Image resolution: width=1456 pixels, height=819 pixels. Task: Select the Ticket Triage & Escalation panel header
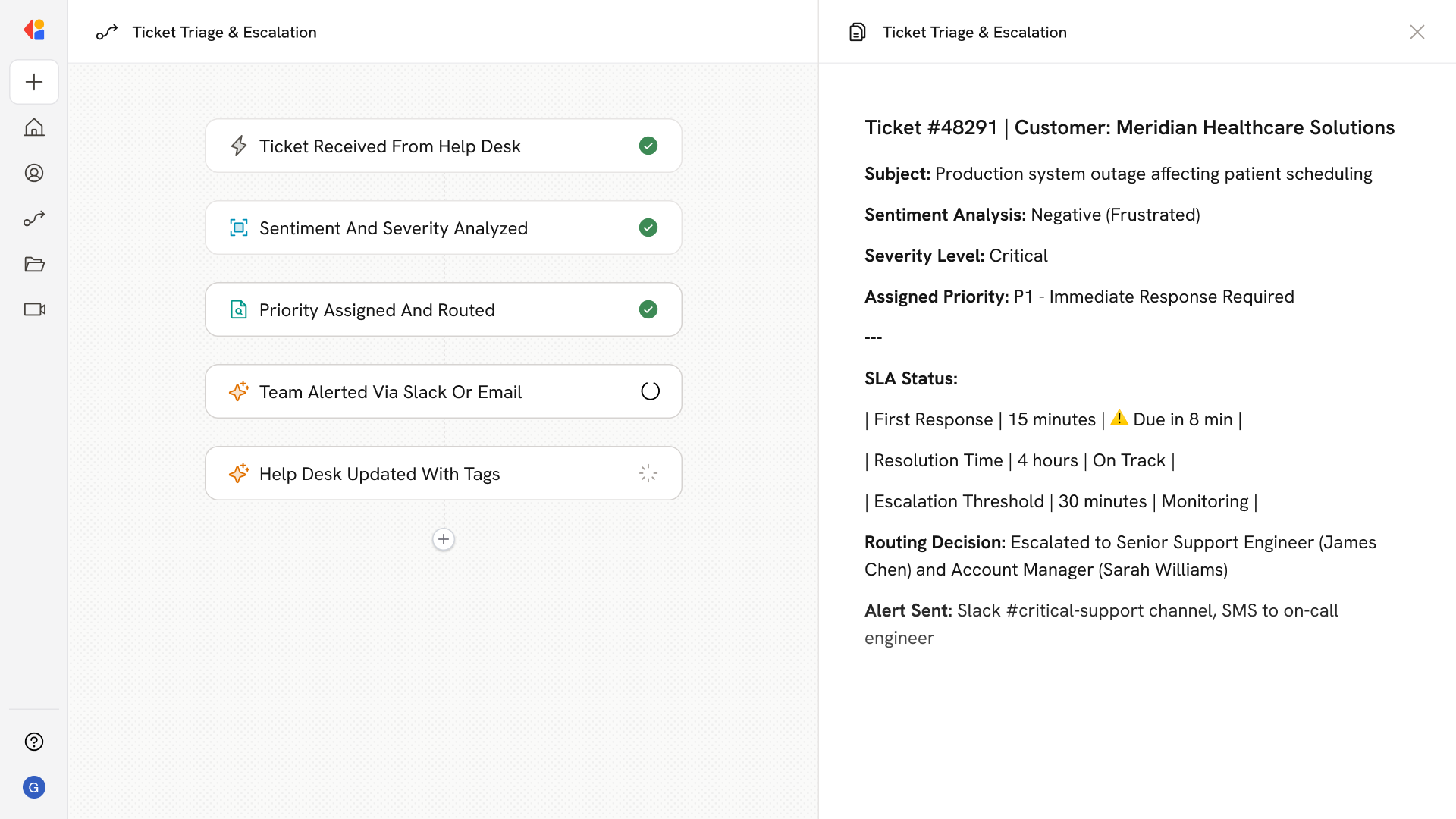pyautogui.click(x=974, y=32)
